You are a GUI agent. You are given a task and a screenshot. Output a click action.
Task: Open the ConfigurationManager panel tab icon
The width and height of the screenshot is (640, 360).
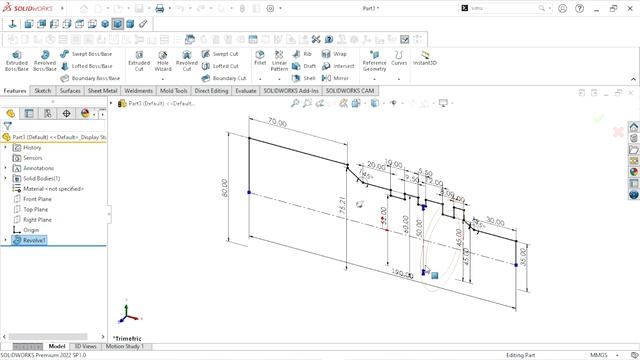48,113
